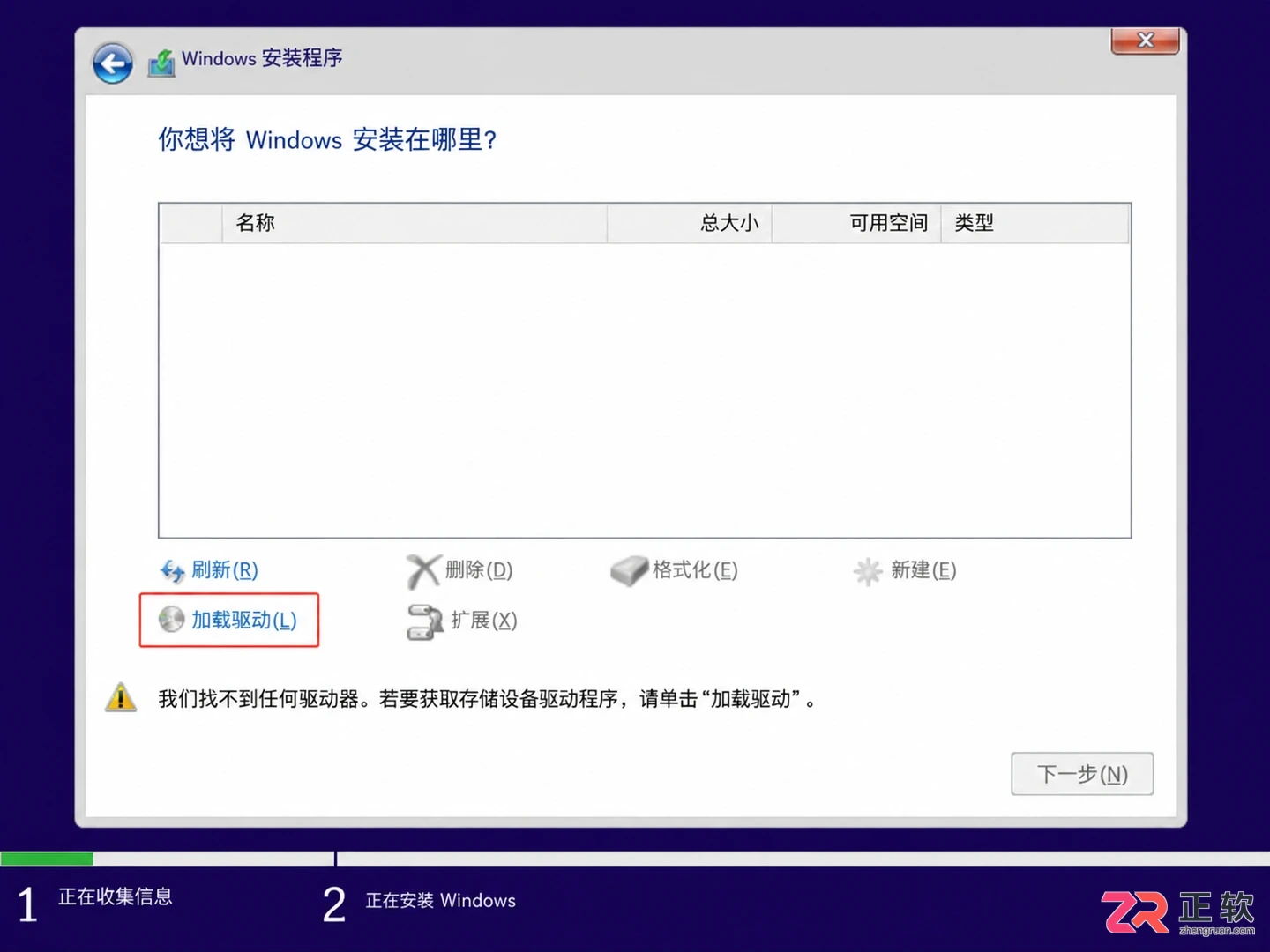Click the load driver disc icon
The width and height of the screenshot is (1270, 952).
pos(171,620)
